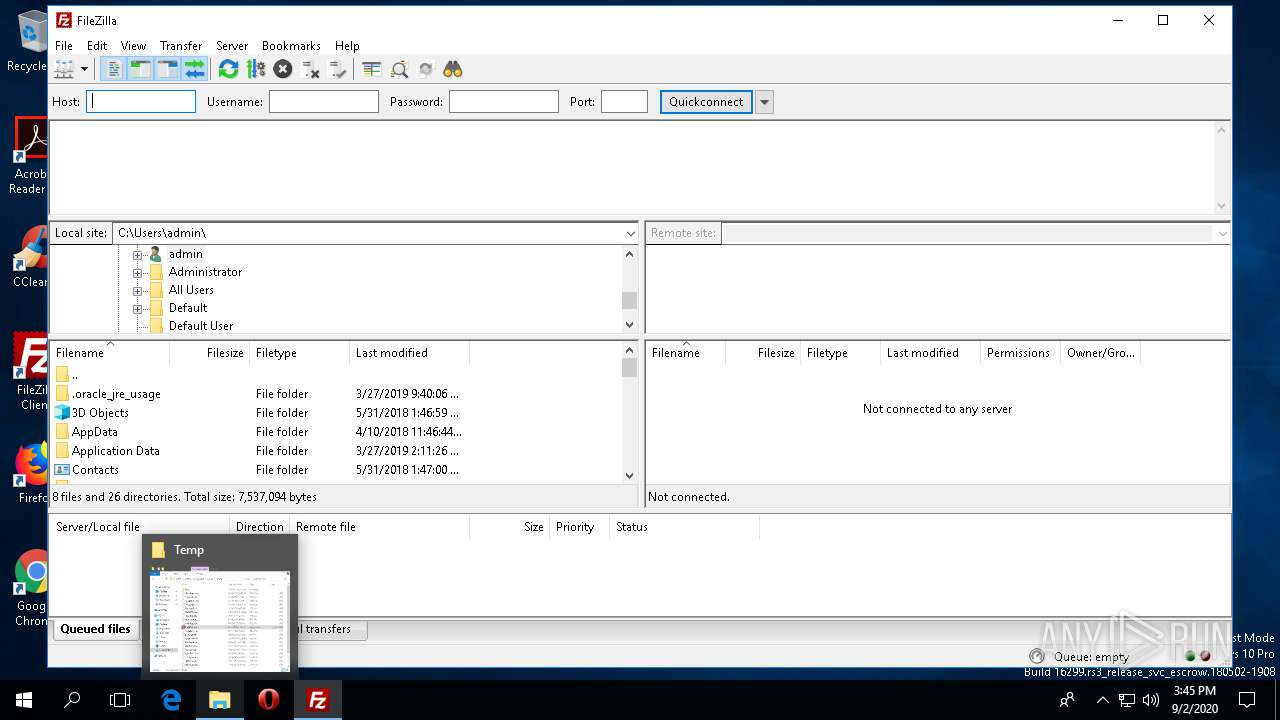Screen dimensions: 1280x720
Task: Open the File menu
Action: (x=64, y=46)
